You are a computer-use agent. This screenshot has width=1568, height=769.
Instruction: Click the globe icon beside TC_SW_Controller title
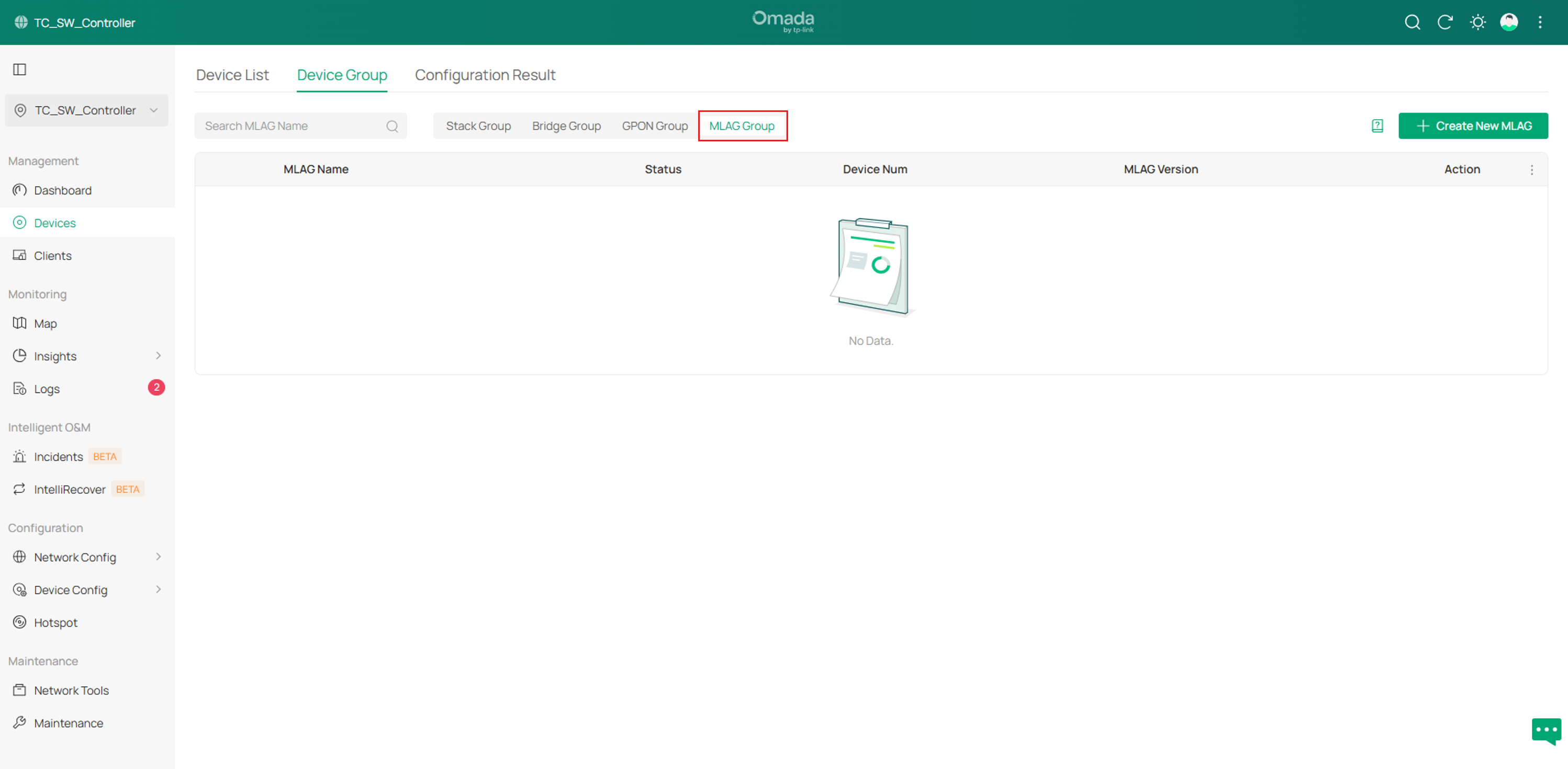(21, 22)
